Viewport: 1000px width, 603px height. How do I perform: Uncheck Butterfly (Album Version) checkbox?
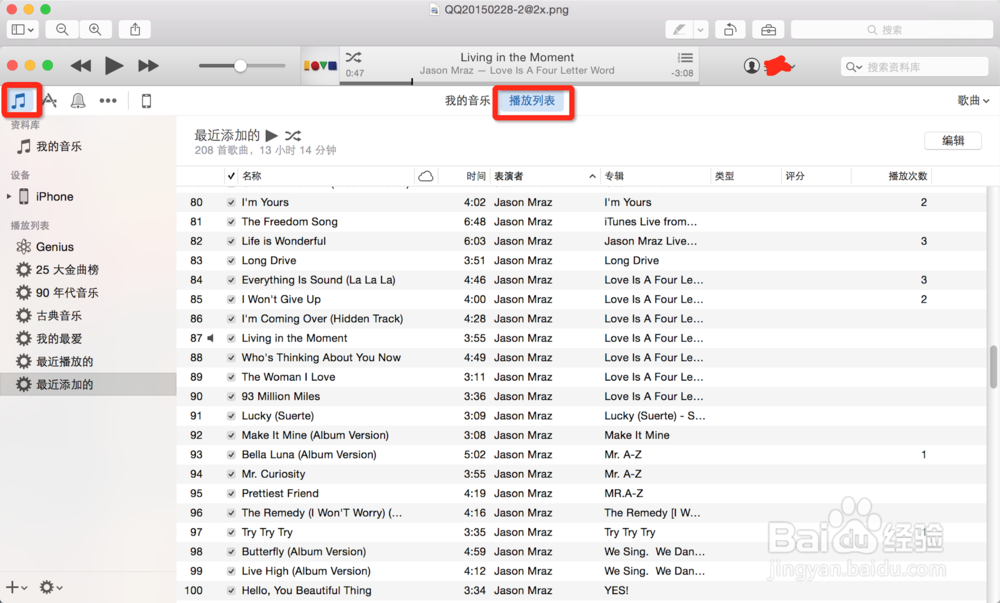point(231,551)
